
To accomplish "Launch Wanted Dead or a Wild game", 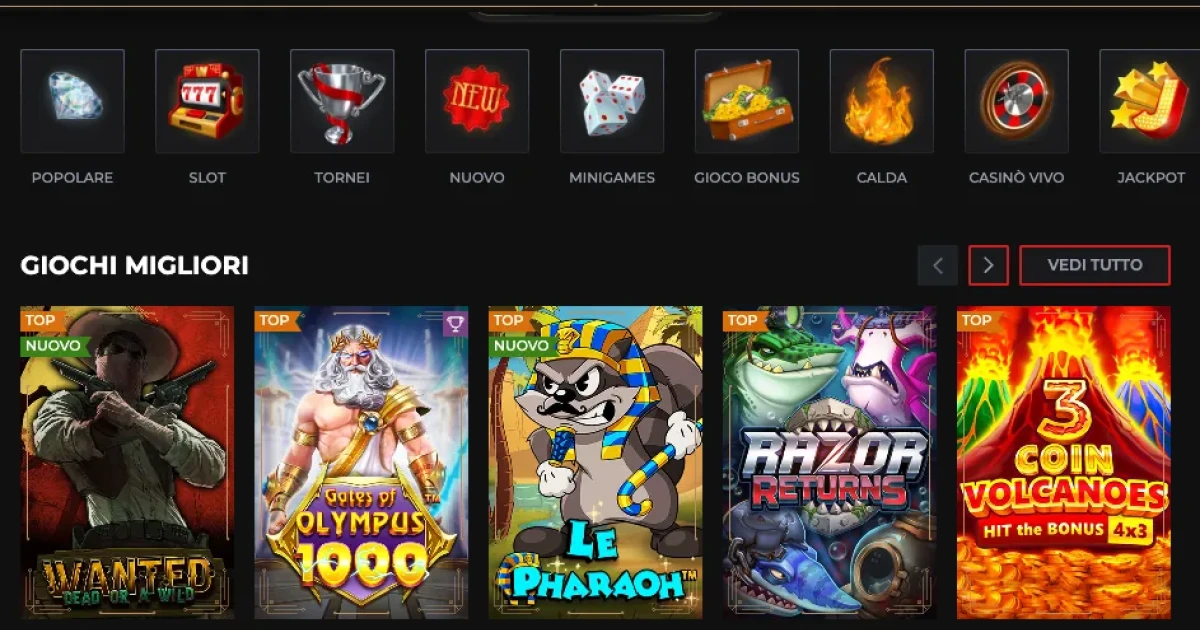I will pos(127,463).
